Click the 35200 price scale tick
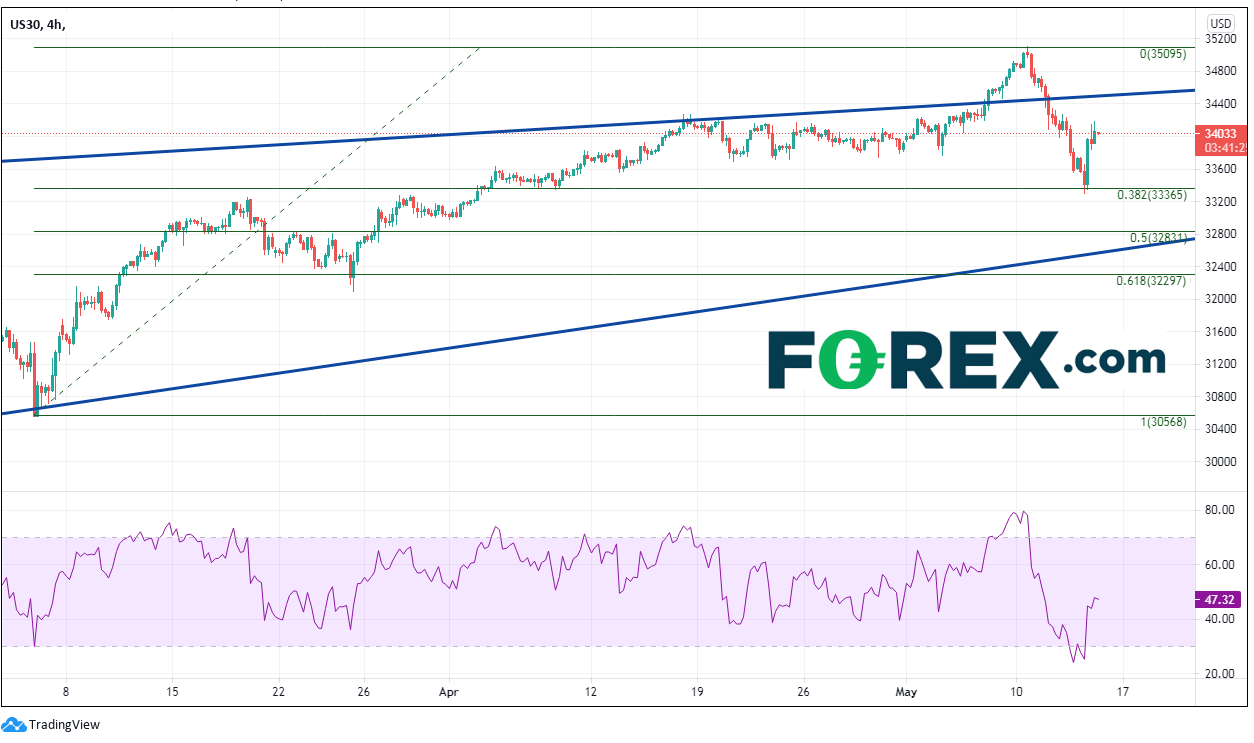 [1219, 39]
